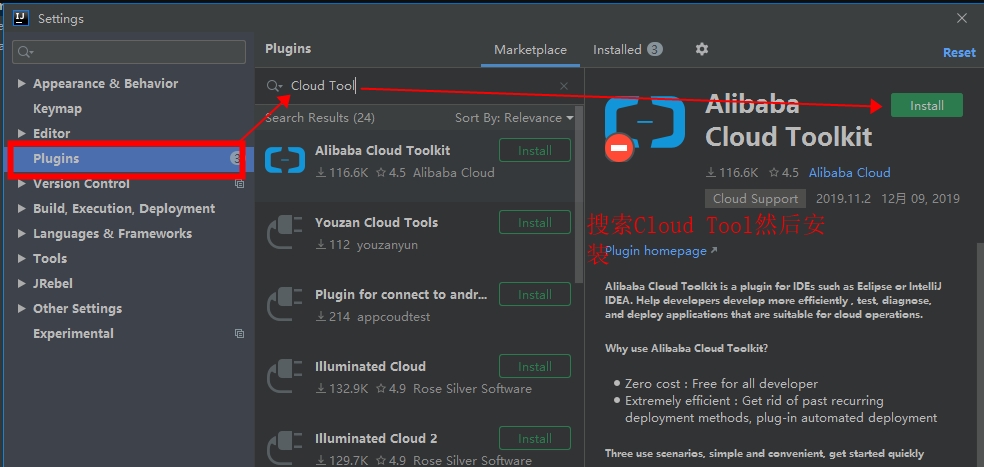The width and height of the screenshot is (984, 467).
Task: Select the Alibaba Cloud Toolkit list icon
Action: tap(284, 160)
